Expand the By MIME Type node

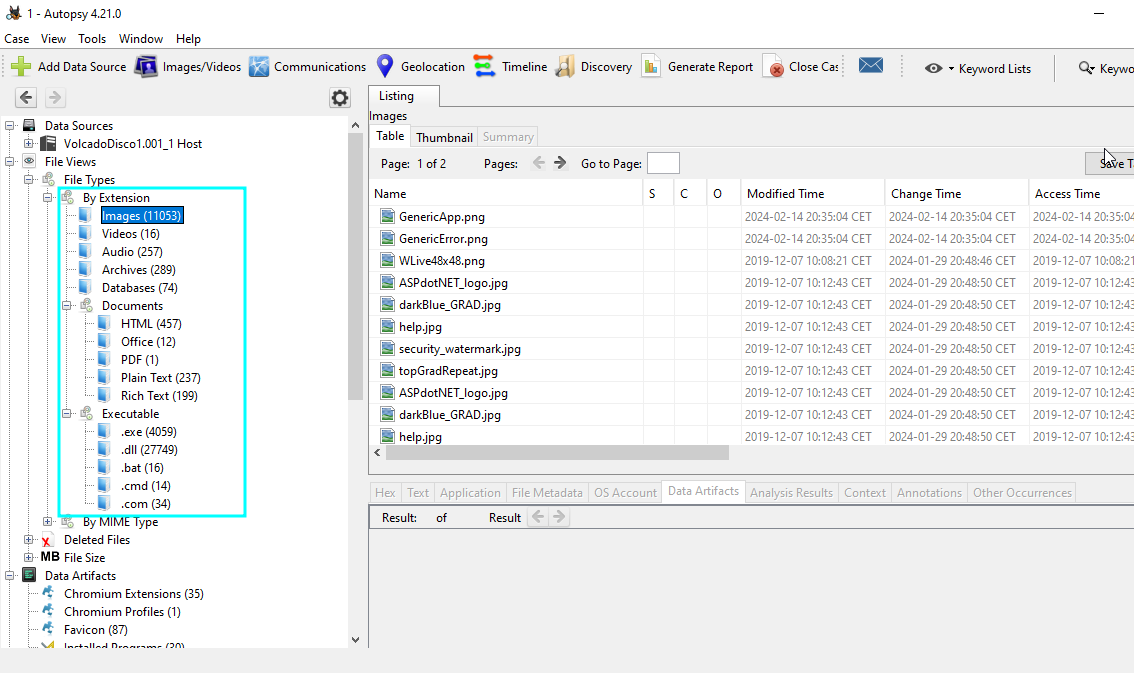[48, 522]
